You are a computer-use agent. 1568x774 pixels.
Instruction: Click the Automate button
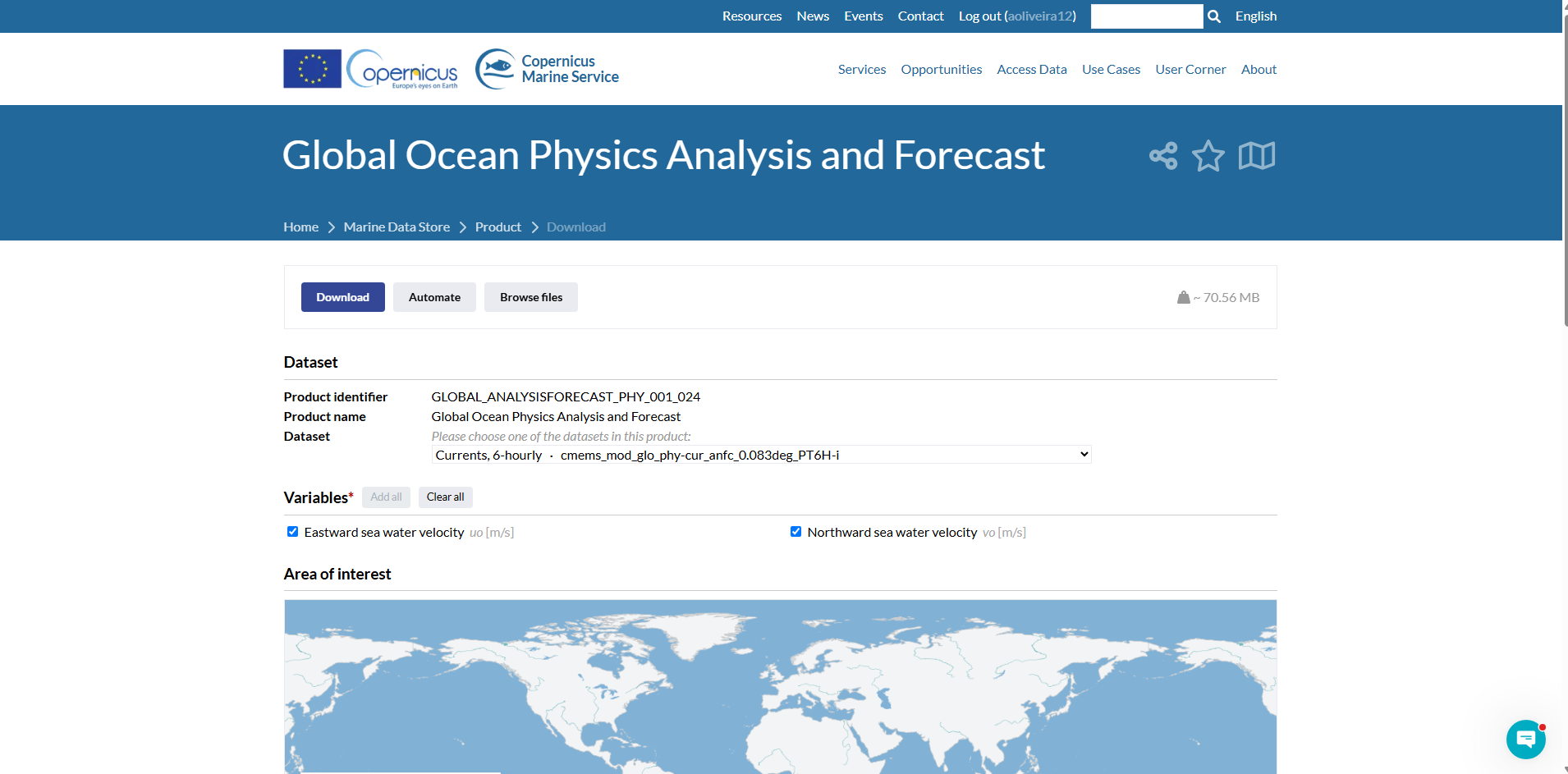click(x=434, y=297)
